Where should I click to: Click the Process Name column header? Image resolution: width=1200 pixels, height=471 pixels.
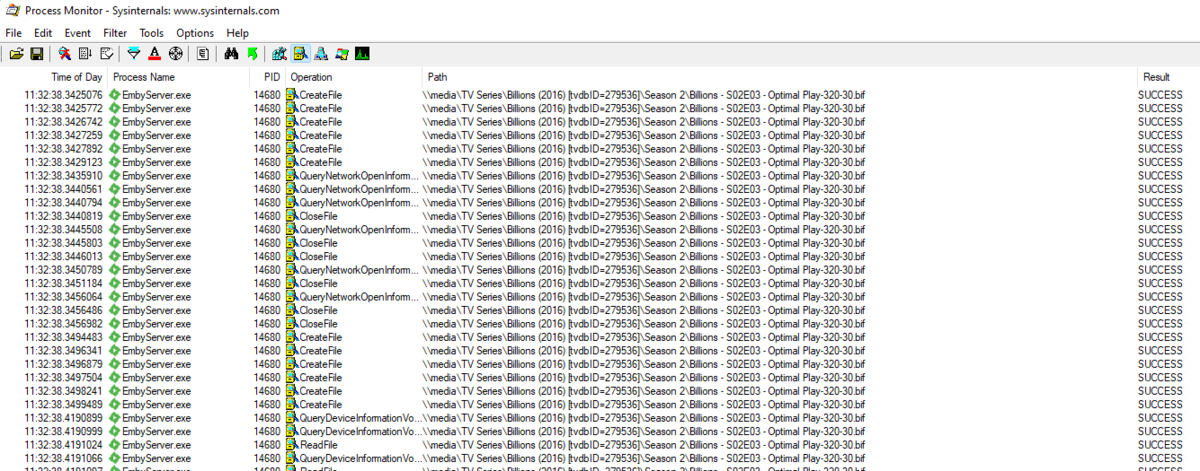[x=178, y=77]
